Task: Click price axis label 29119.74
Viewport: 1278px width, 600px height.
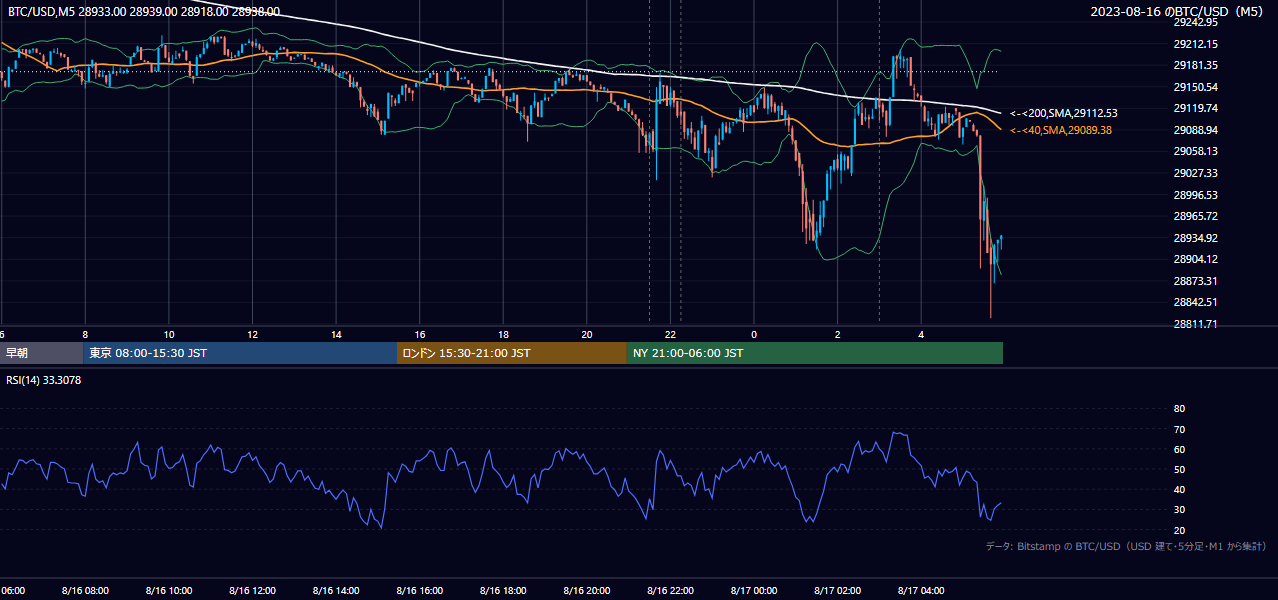Action: pos(1195,108)
